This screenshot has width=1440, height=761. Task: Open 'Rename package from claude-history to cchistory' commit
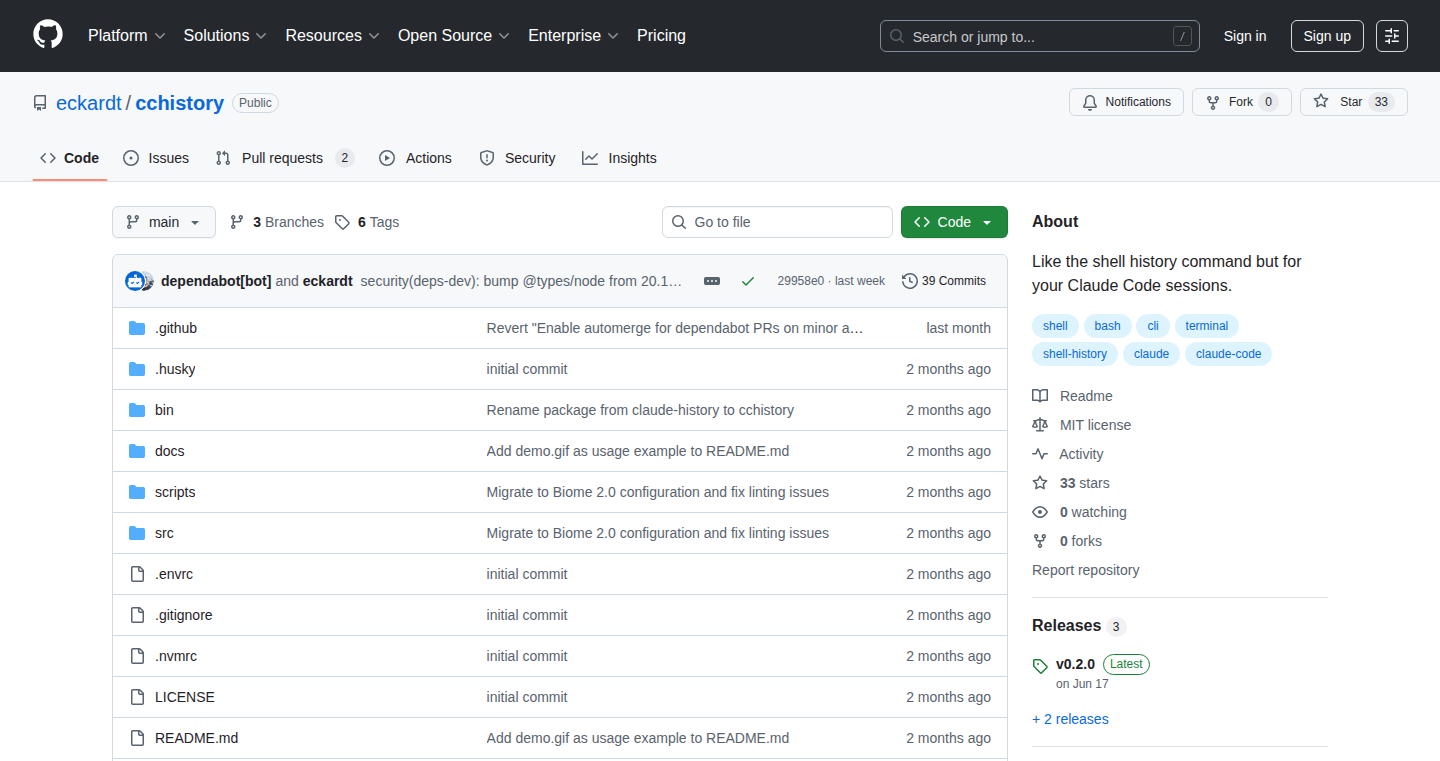click(x=640, y=410)
